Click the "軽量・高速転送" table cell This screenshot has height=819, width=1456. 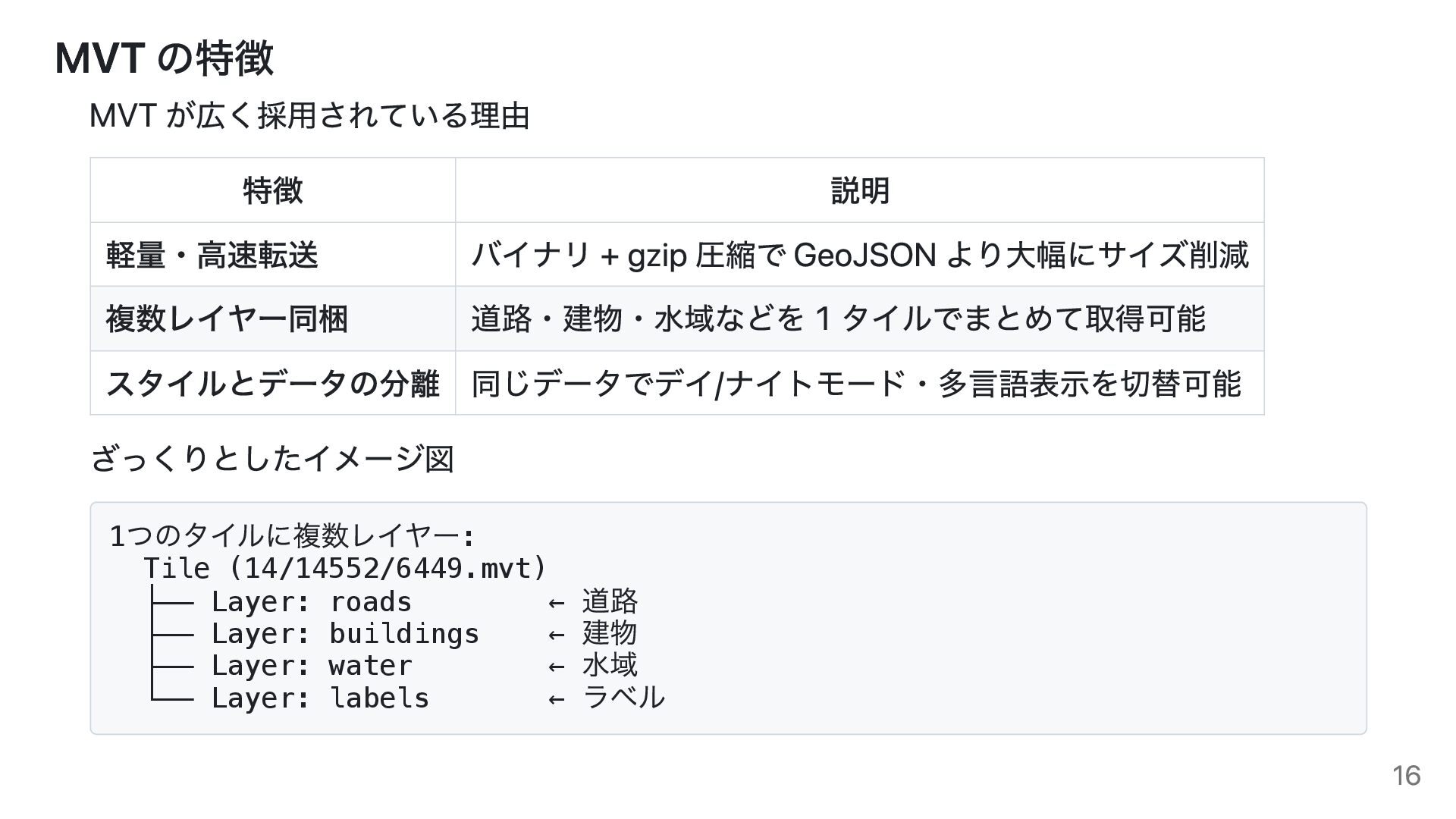tap(212, 255)
